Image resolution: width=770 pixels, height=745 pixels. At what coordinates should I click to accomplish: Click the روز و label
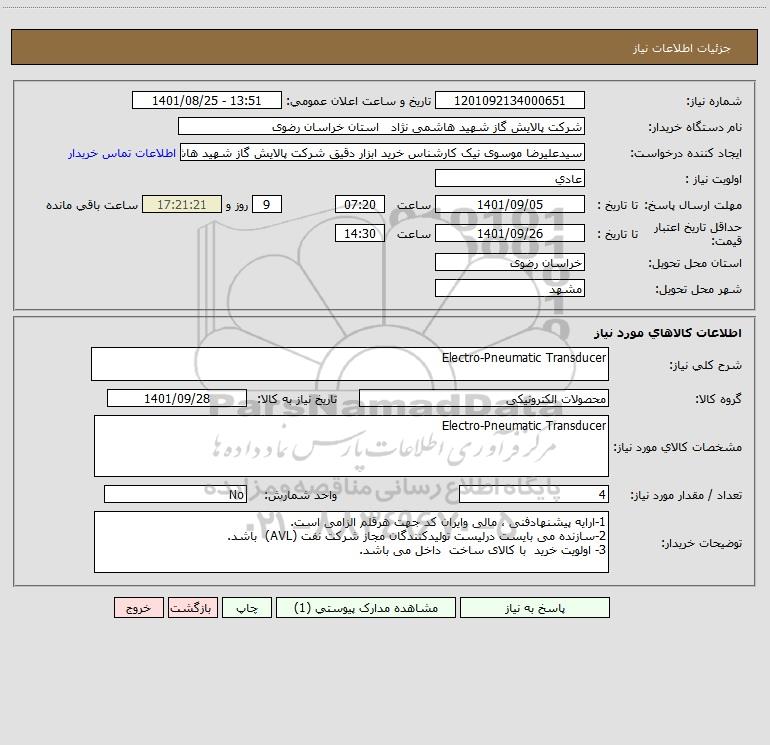click(x=237, y=205)
